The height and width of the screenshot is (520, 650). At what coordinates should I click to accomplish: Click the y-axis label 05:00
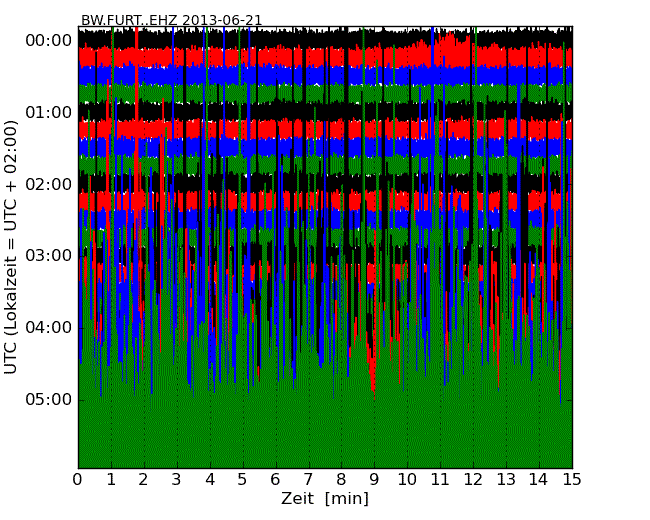tap(49, 399)
